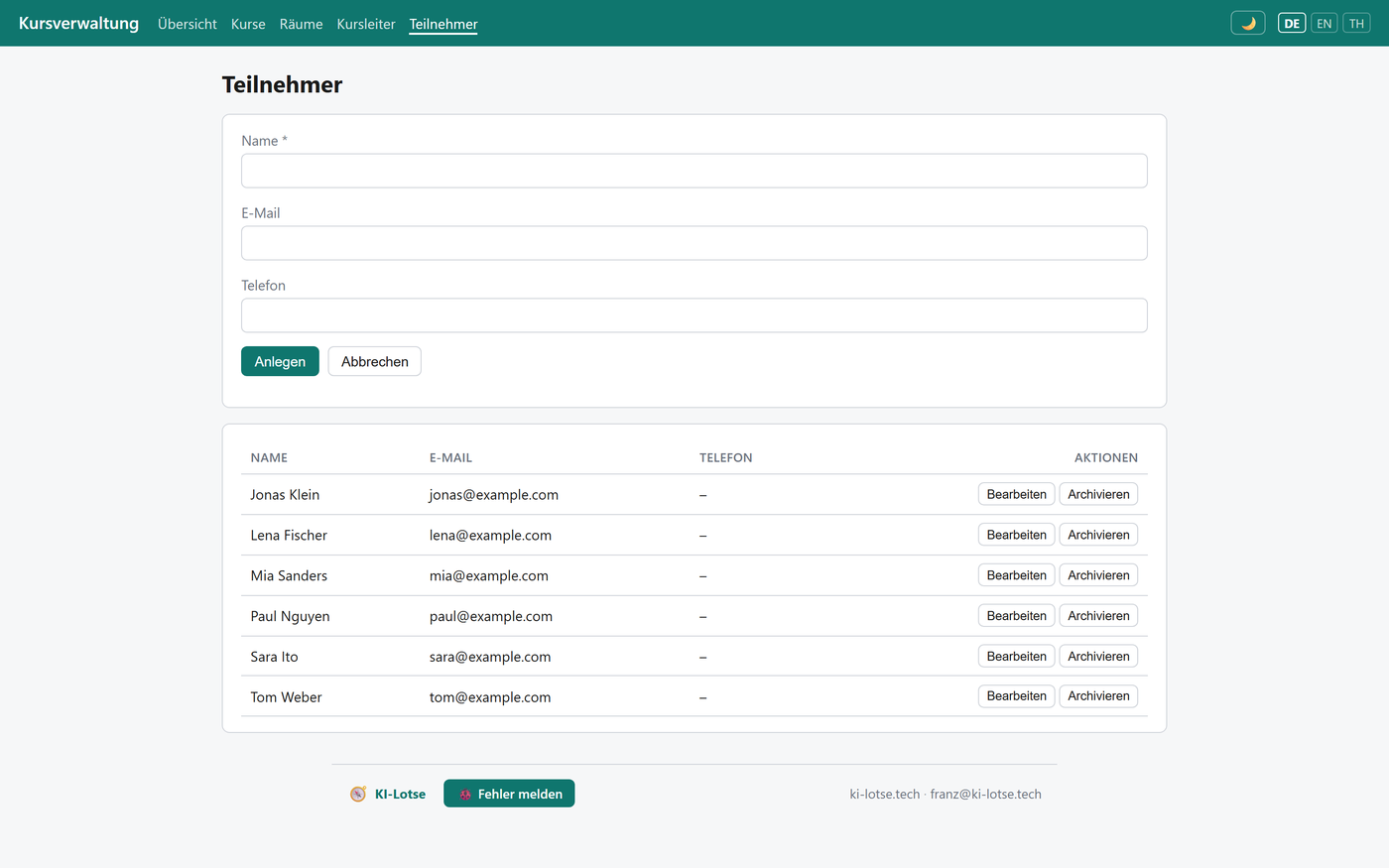Click the KI-Lotse compass logo icon
The image size is (1389, 868).
(x=358, y=794)
